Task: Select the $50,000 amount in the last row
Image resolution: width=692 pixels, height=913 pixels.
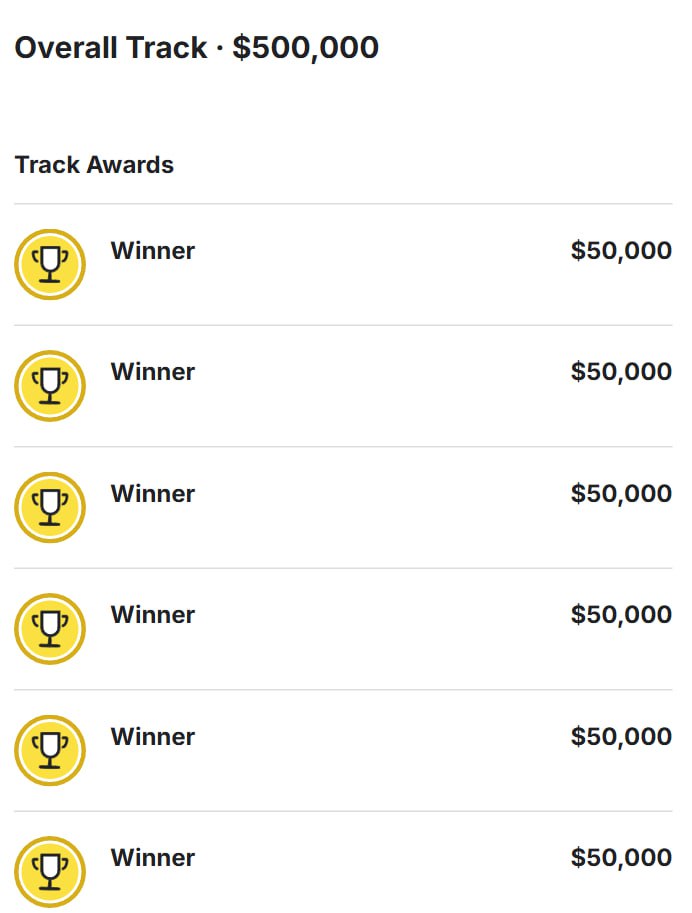Action: pos(621,857)
